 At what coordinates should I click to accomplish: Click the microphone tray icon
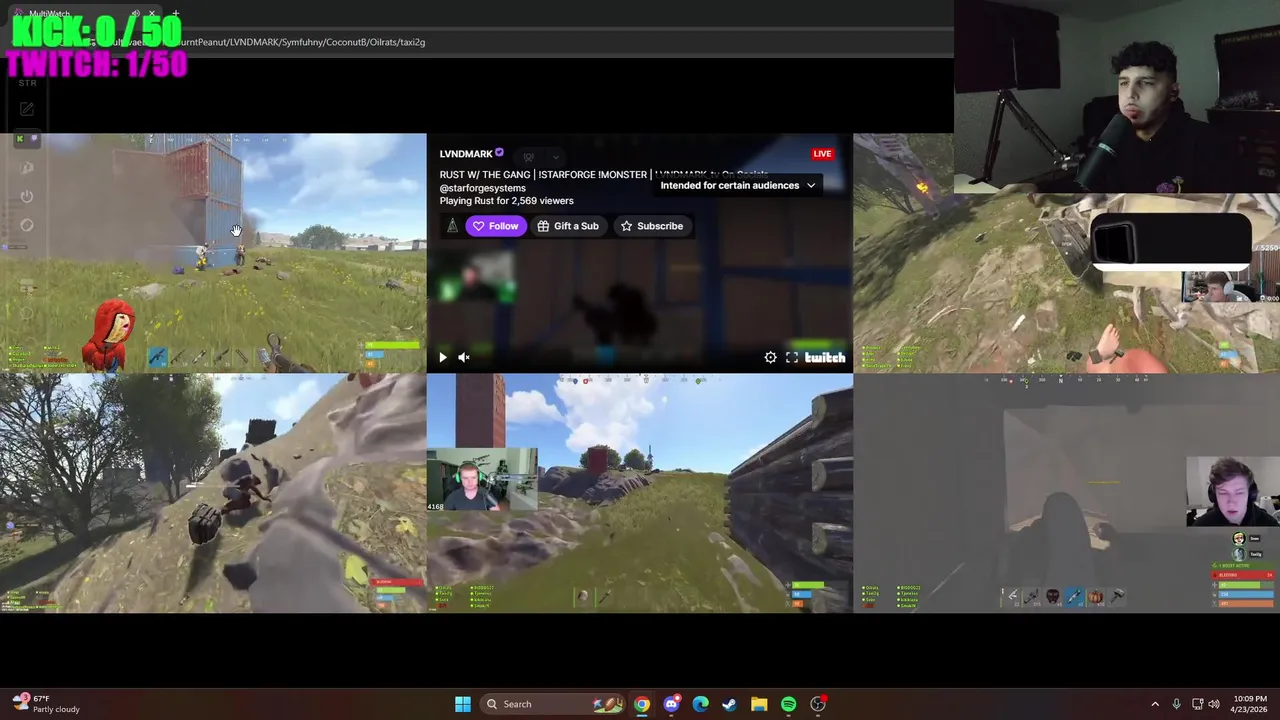coord(1176,704)
